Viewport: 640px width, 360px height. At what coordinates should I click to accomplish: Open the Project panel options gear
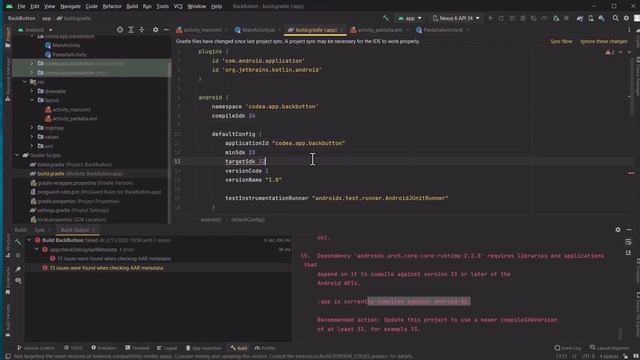pyautogui.click(x=156, y=30)
